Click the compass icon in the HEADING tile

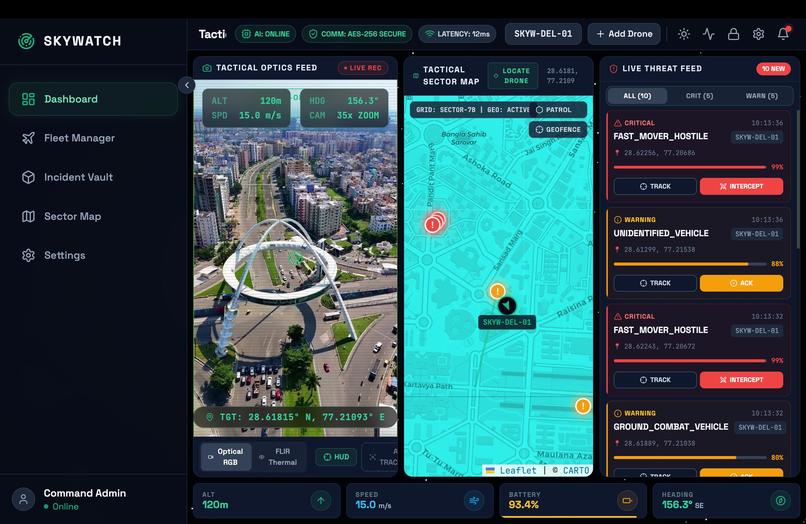click(780, 500)
